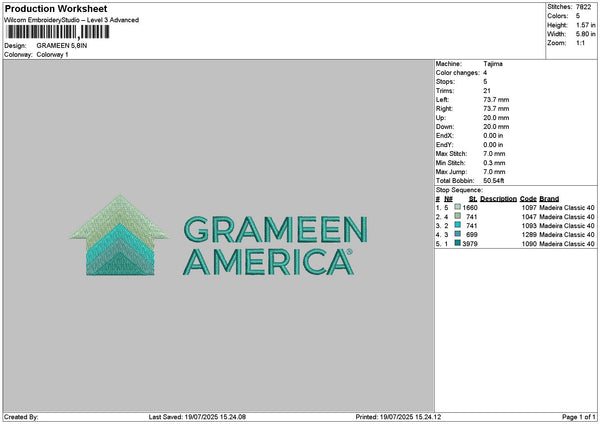Click the Width value 5.80 in
The image size is (600, 424).
coord(585,34)
